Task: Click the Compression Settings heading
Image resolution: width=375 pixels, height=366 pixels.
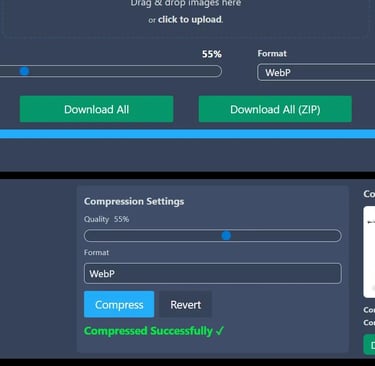Action: (x=134, y=201)
